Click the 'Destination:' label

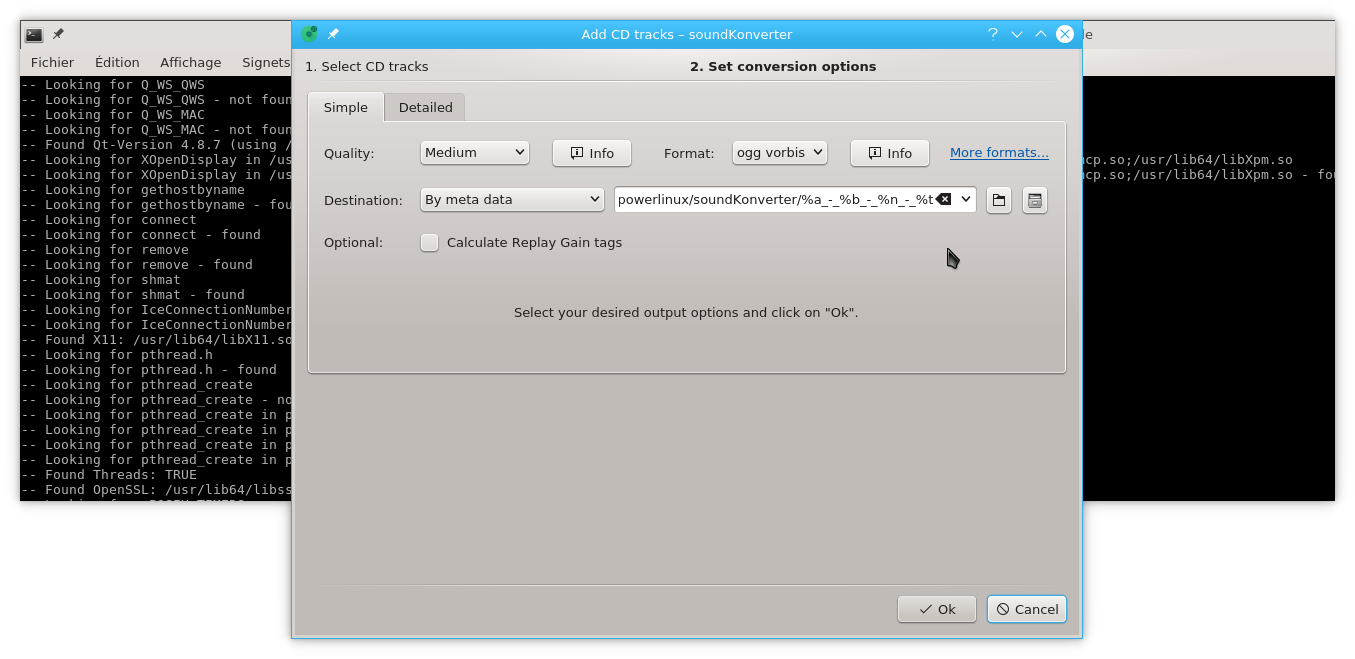363,200
